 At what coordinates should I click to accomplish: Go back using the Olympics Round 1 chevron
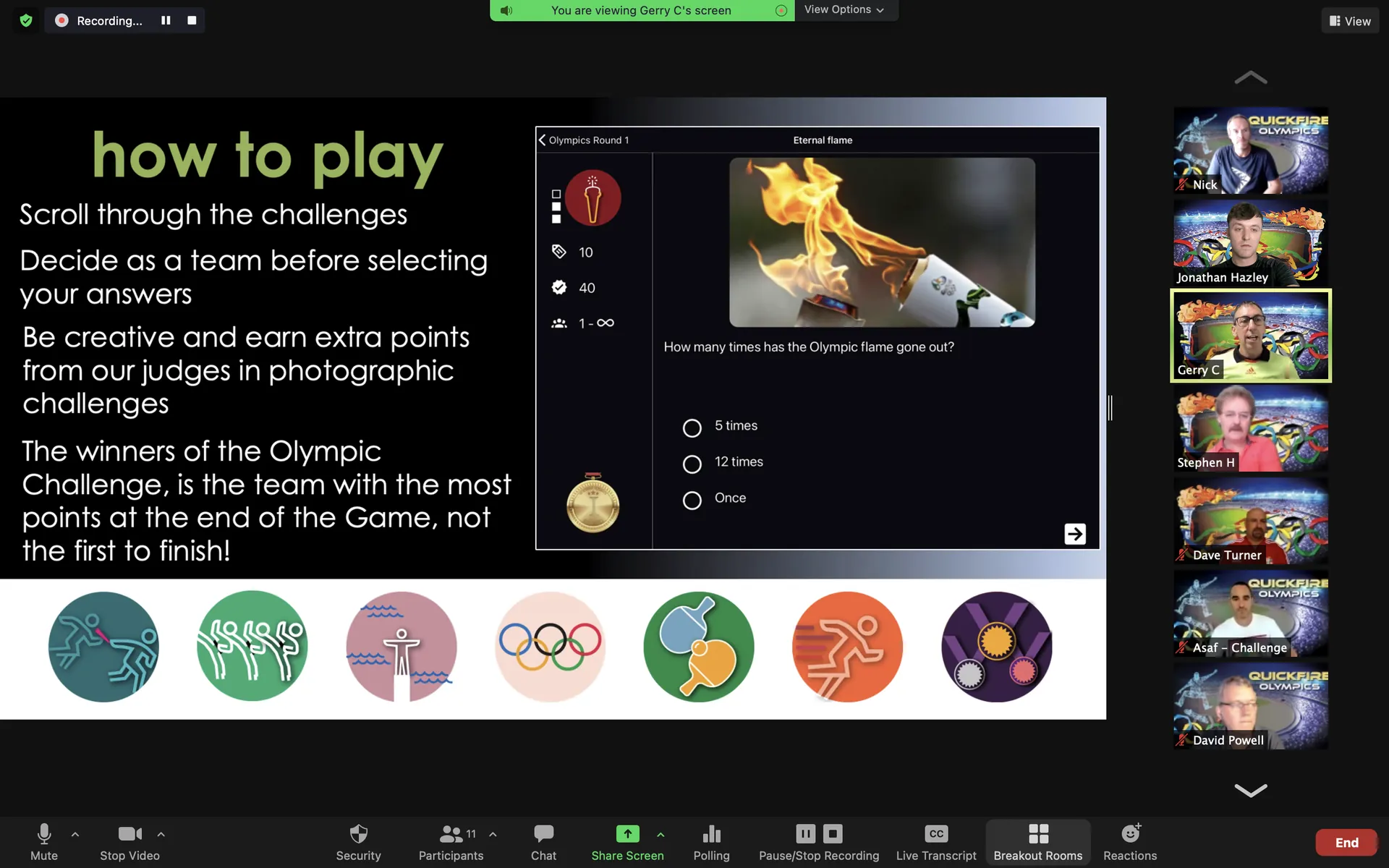tap(542, 140)
